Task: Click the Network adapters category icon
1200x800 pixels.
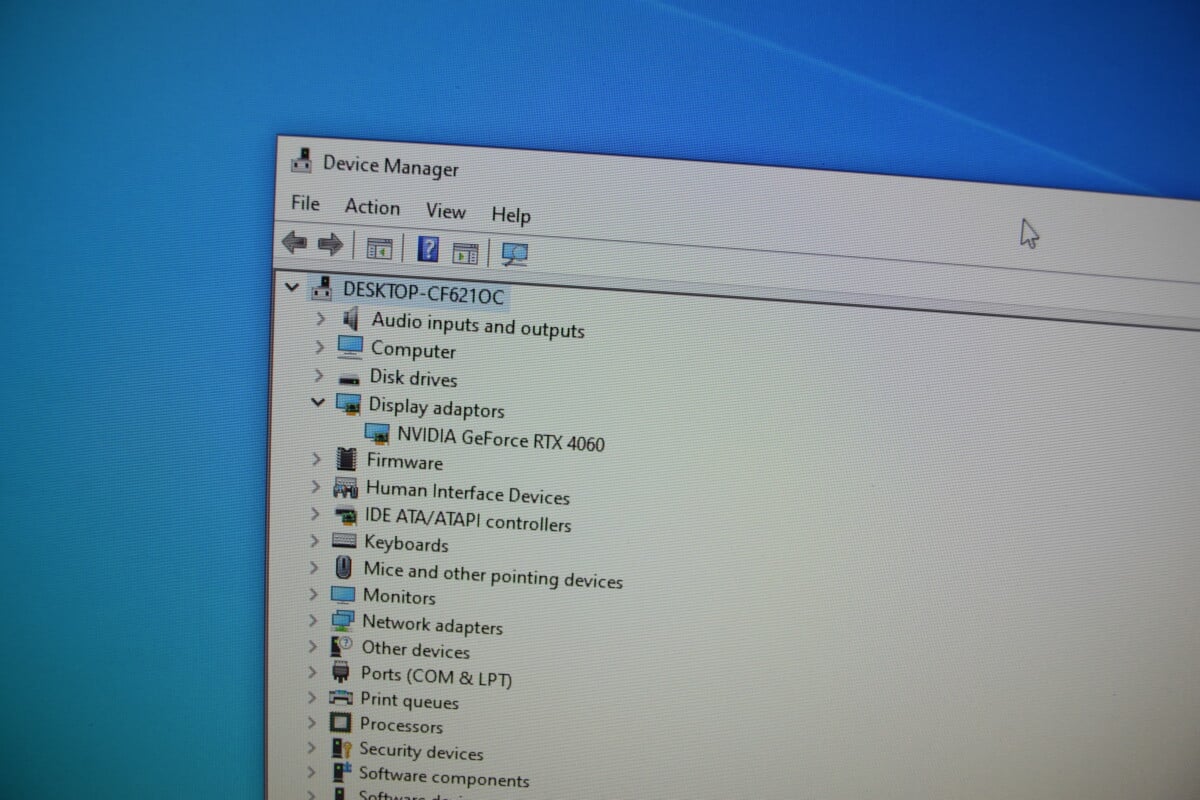Action: [343, 620]
